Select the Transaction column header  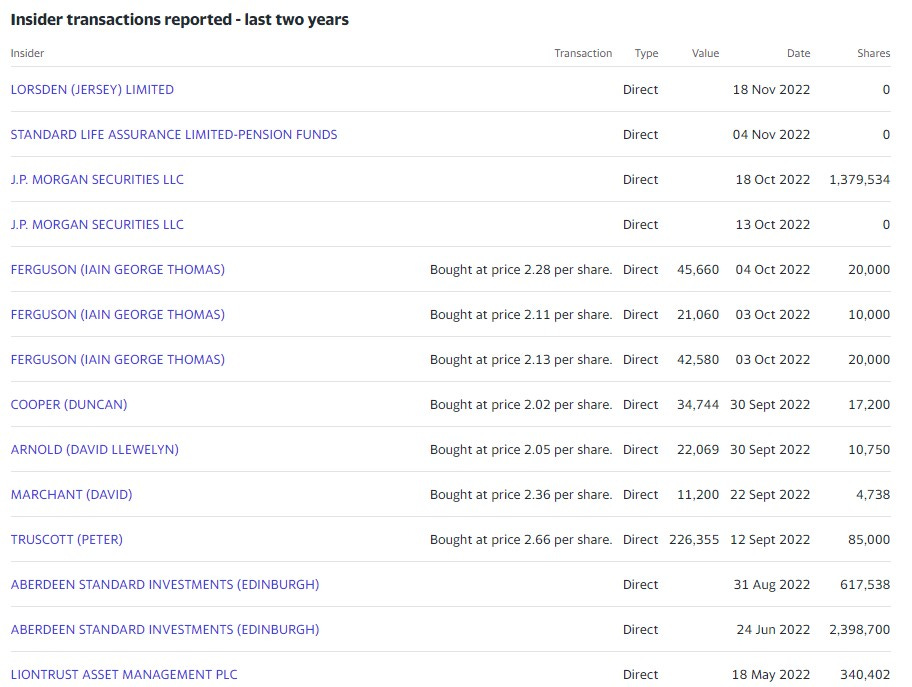[583, 53]
